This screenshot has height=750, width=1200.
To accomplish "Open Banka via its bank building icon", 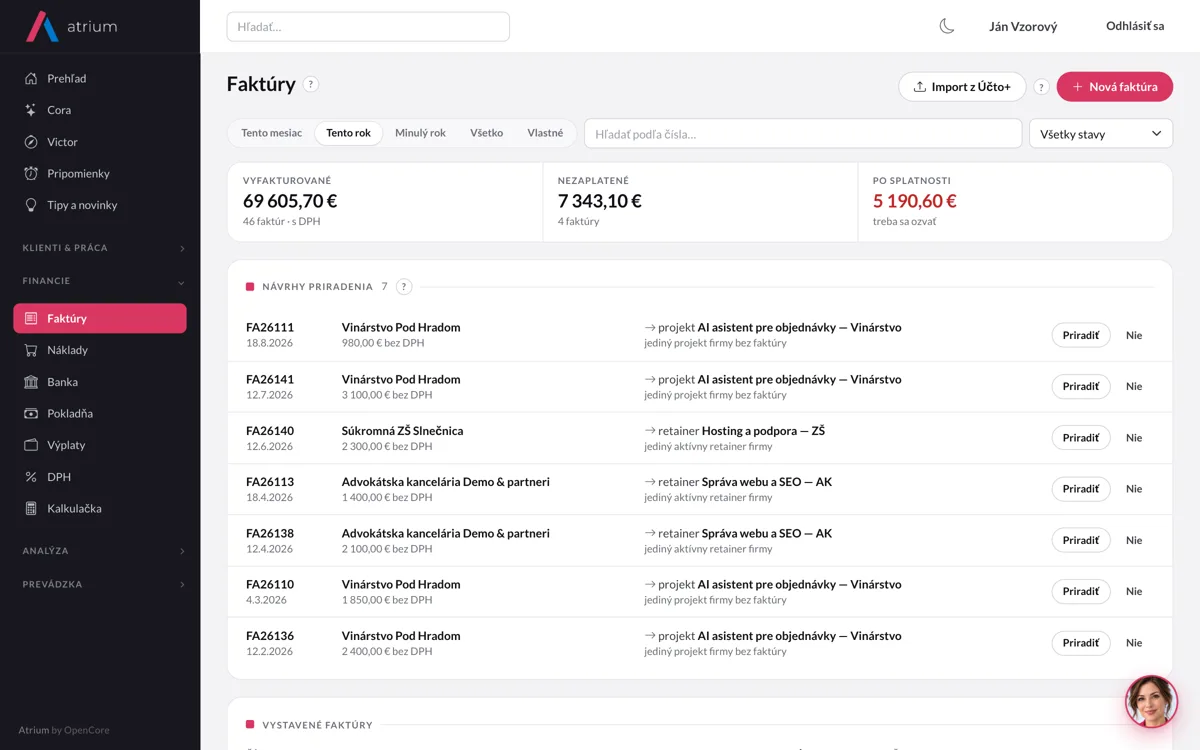I will (31, 382).
